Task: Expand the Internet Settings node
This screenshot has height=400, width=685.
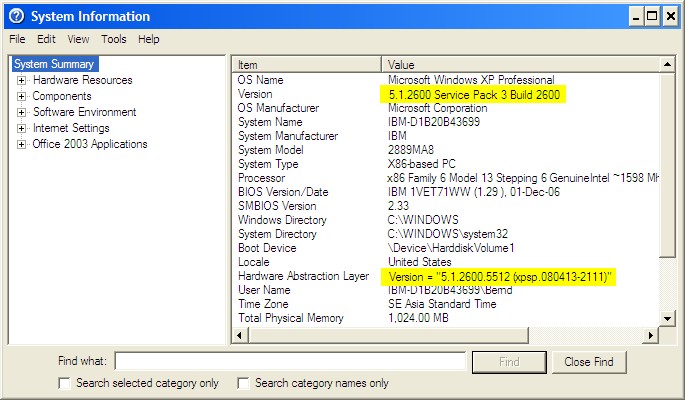Action: pyautogui.click(x=21, y=128)
